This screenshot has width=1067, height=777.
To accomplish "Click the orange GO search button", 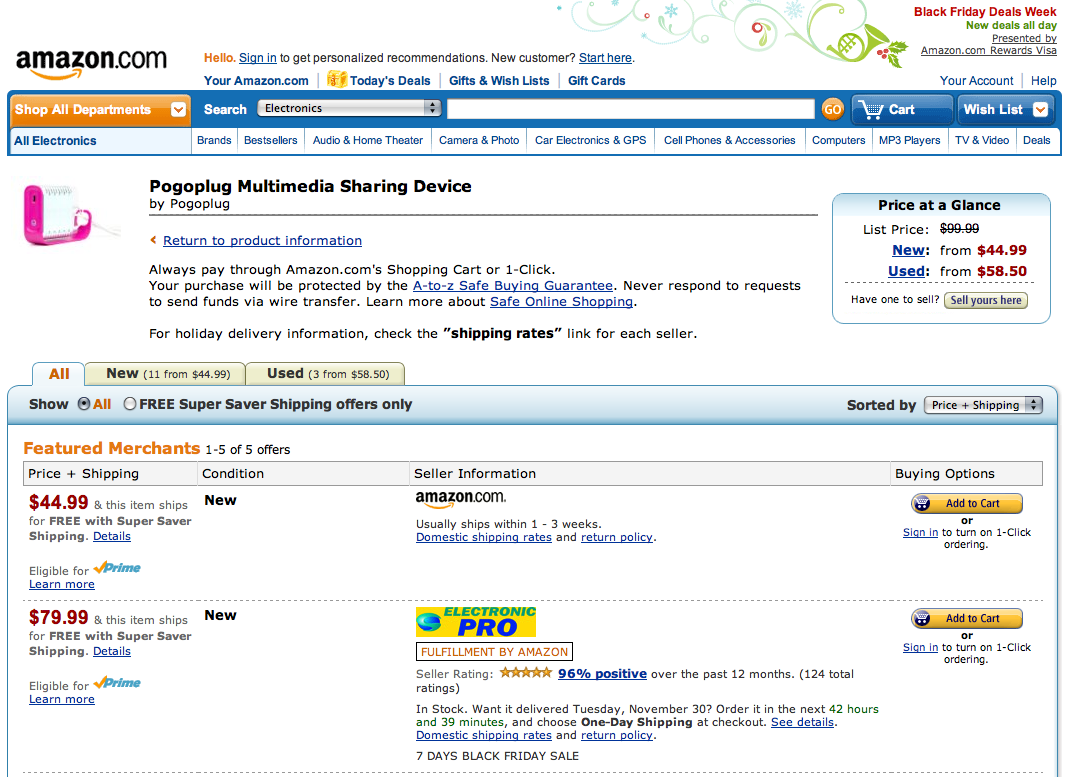I will [x=832, y=109].
